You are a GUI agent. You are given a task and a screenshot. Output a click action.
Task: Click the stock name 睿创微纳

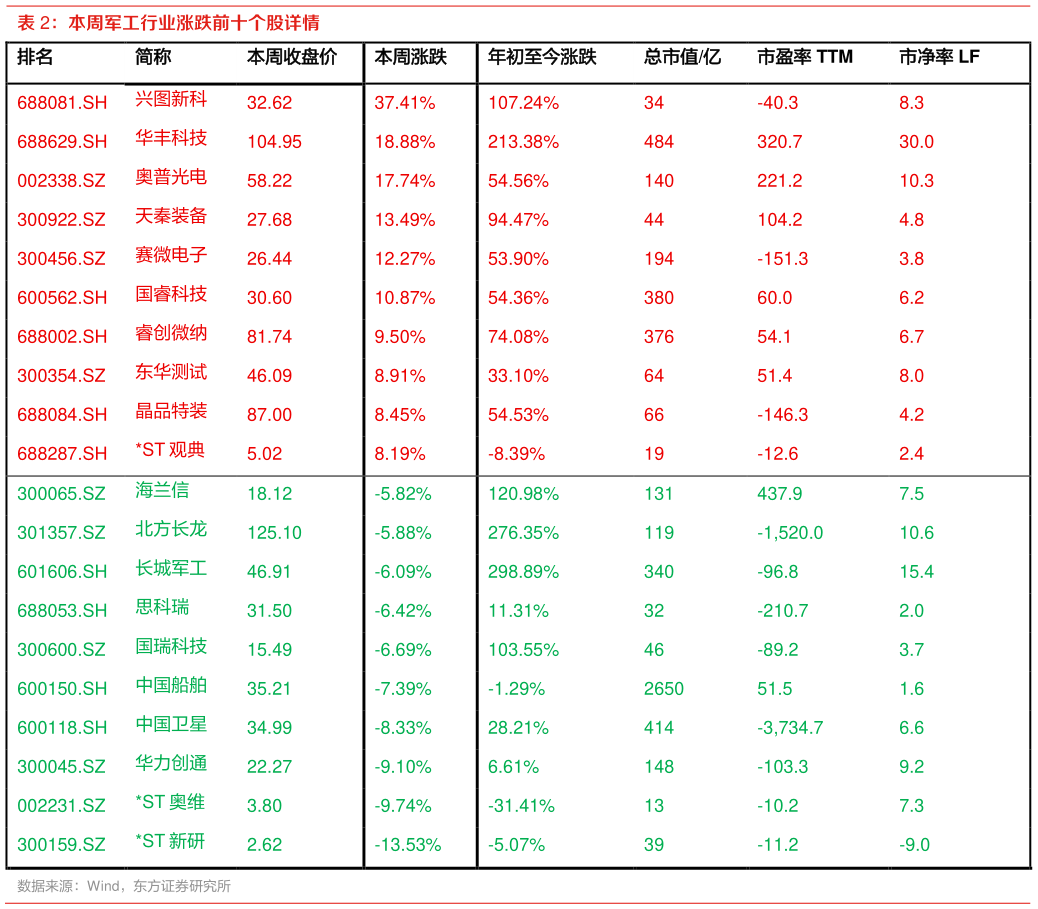(171, 333)
